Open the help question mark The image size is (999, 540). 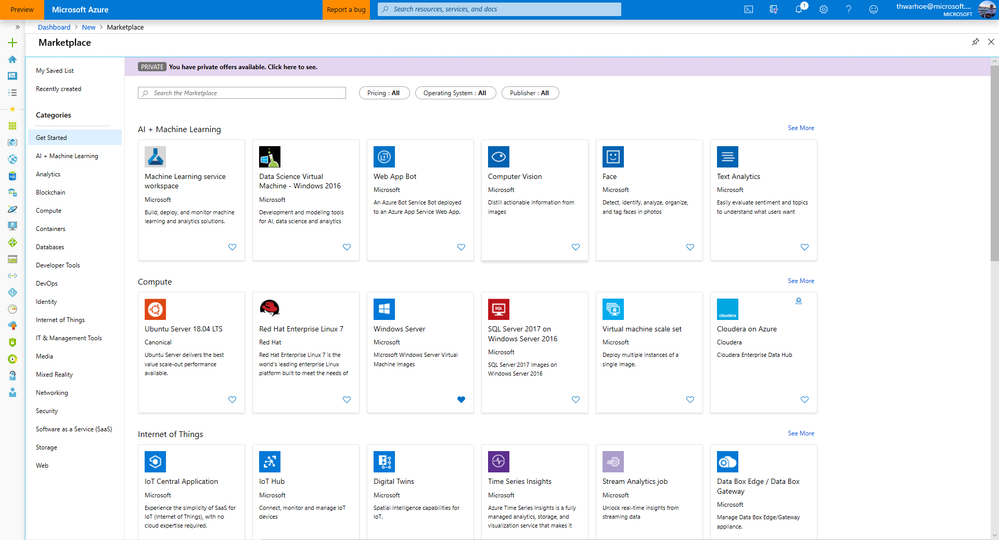coord(848,10)
